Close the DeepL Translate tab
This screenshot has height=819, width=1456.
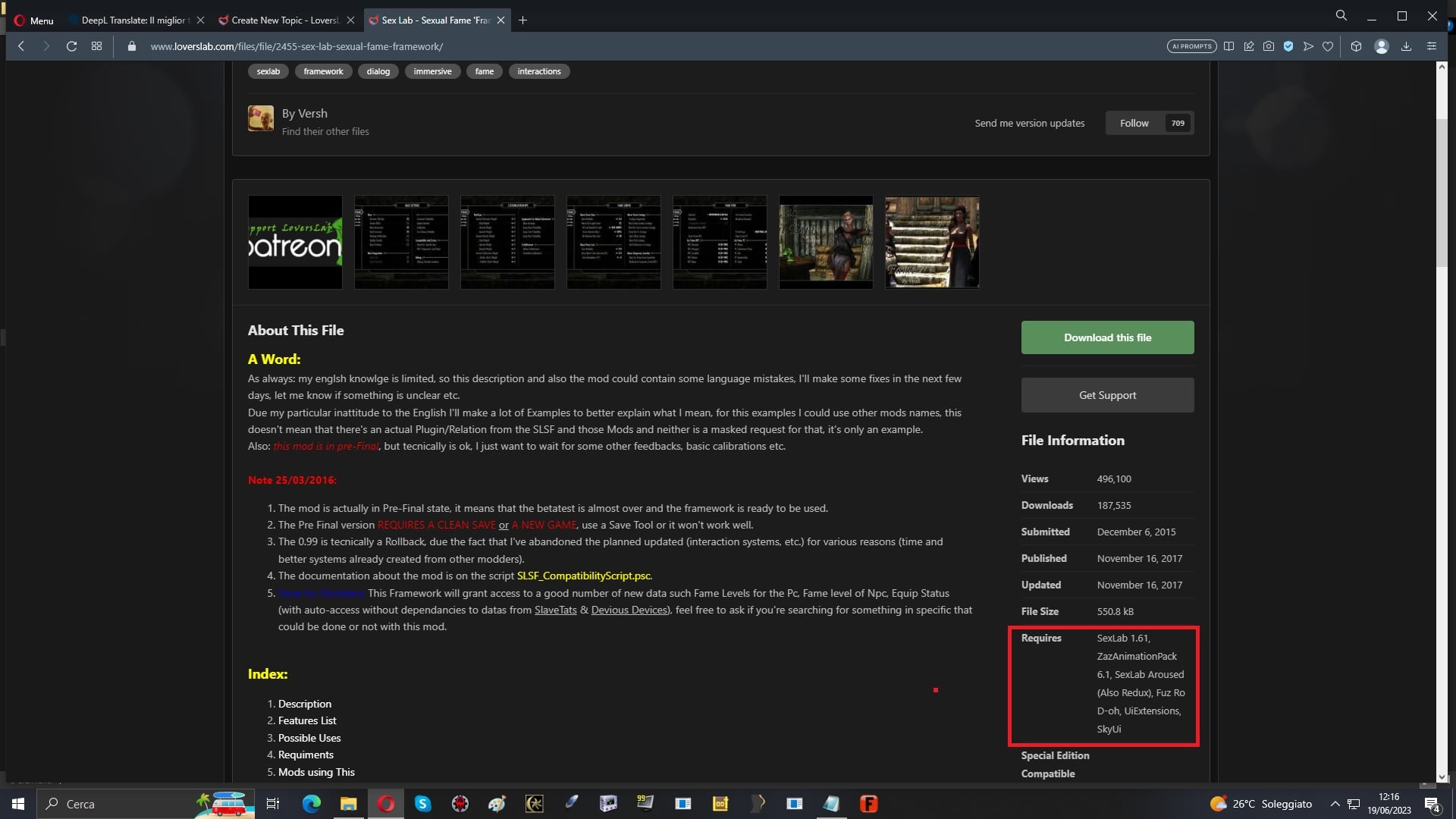[x=200, y=20]
